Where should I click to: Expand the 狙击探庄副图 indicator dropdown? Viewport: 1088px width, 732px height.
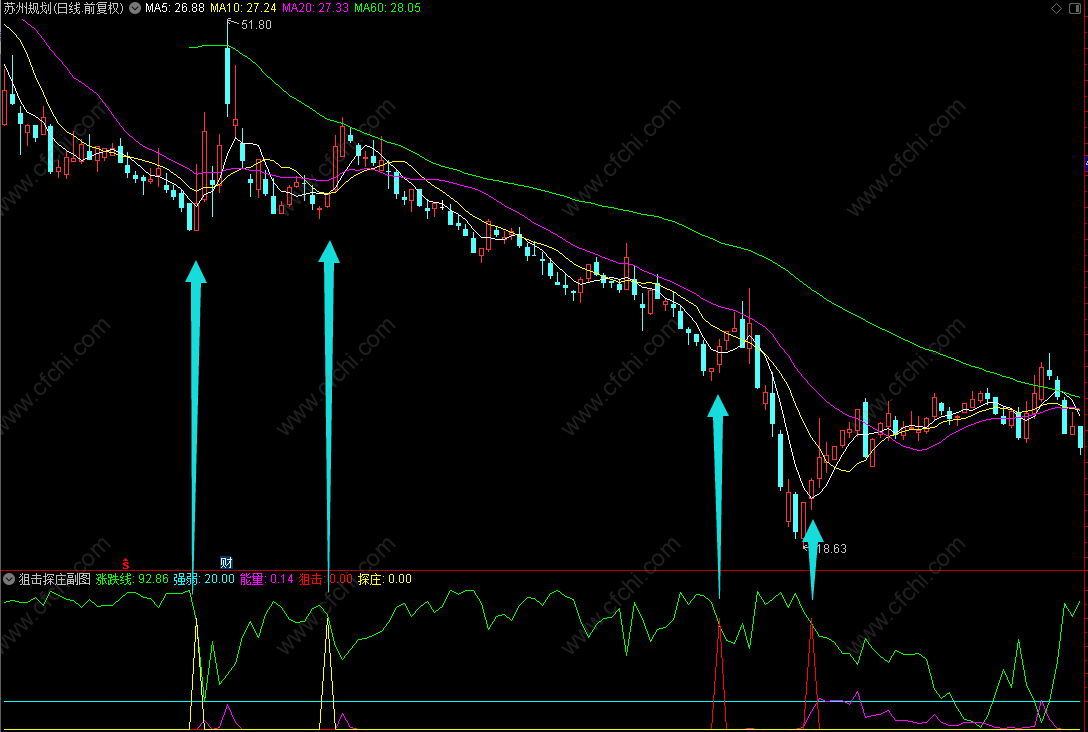click(9, 579)
